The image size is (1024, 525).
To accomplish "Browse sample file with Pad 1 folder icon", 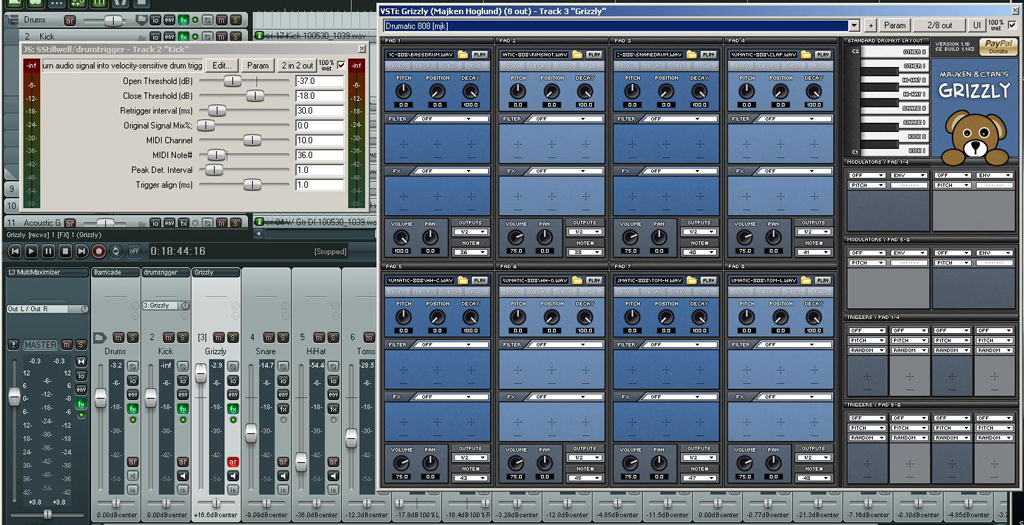I will tap(462, 55).
